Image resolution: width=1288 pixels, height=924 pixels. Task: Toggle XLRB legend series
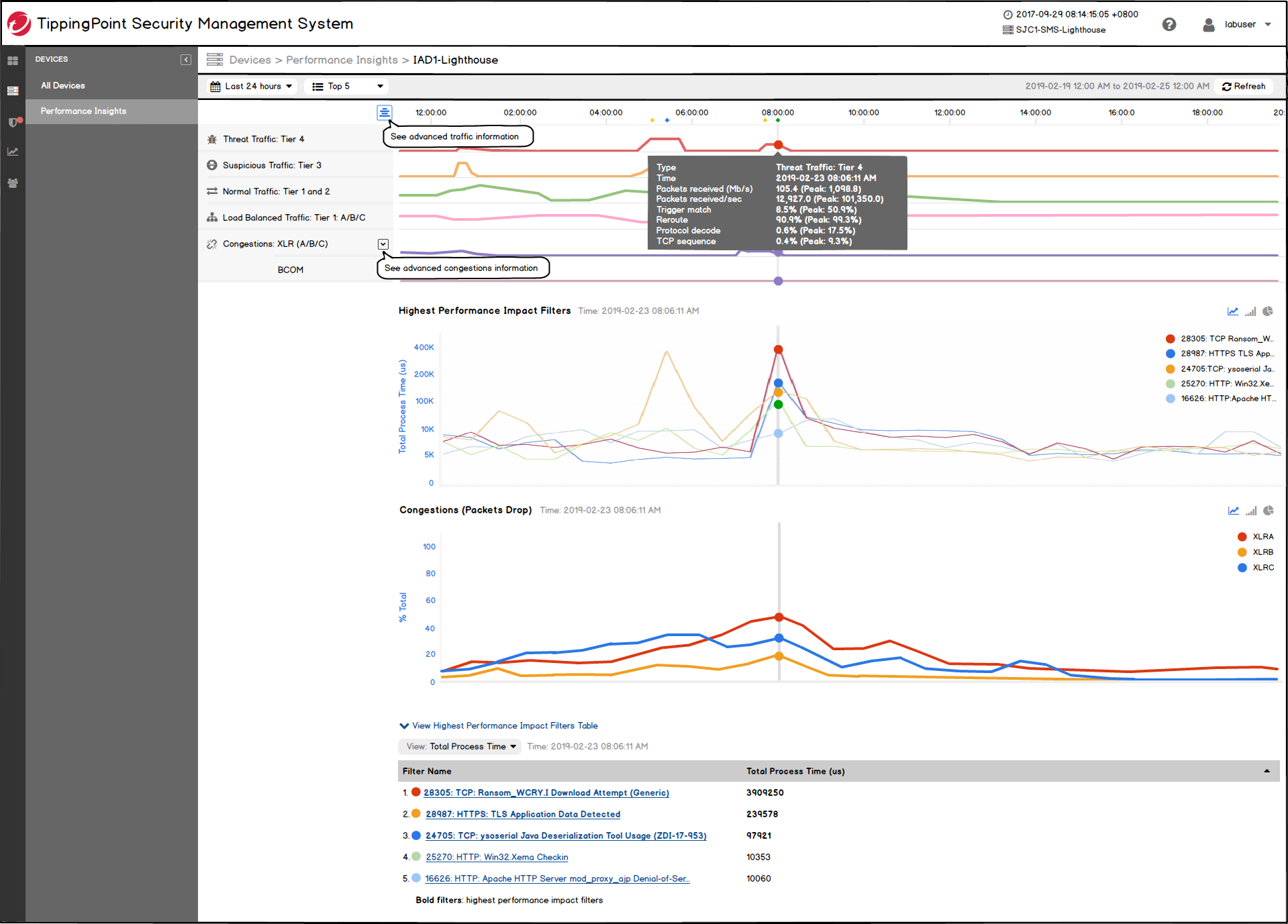[1255, 552]
